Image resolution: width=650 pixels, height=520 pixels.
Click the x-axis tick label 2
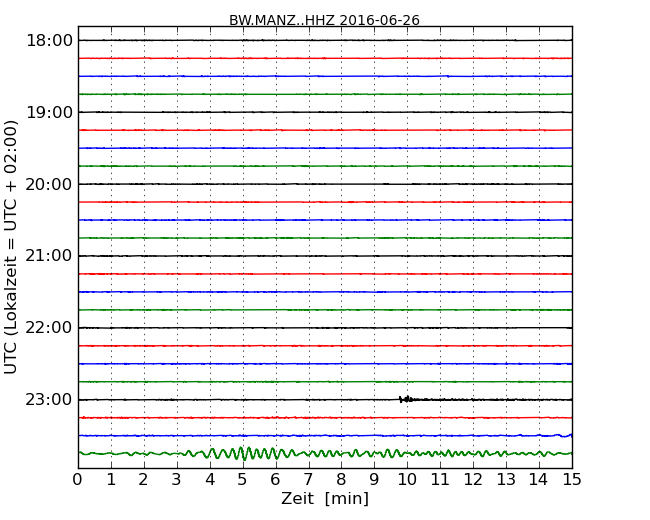(x=143, y=480)
